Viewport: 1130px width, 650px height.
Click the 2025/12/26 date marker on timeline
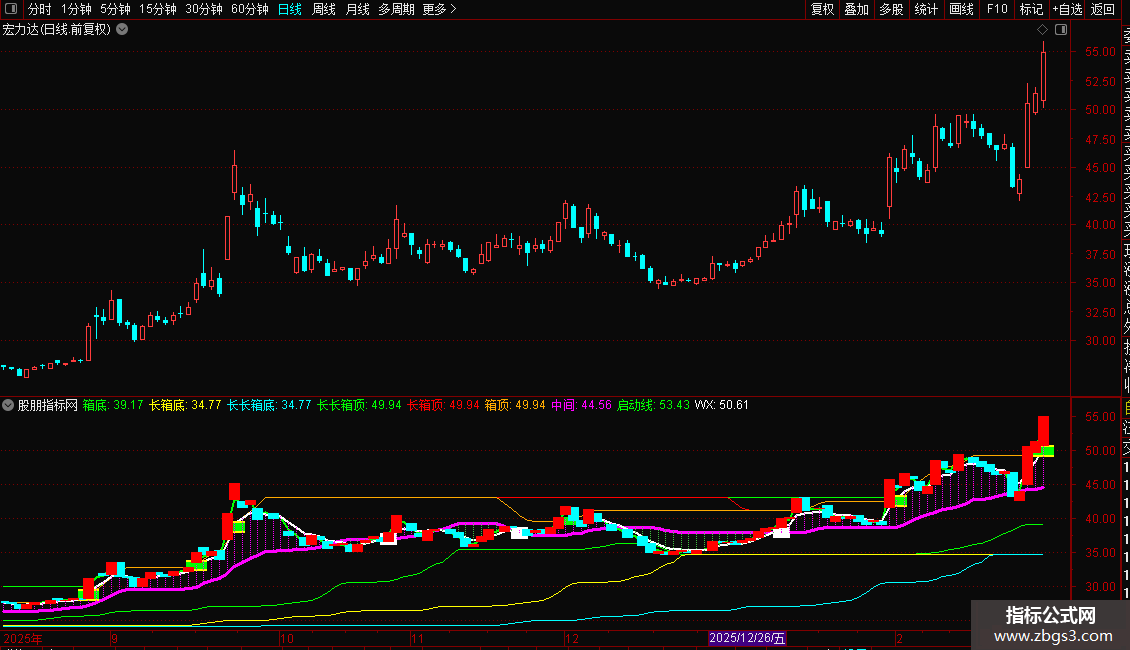coord(747,638)
